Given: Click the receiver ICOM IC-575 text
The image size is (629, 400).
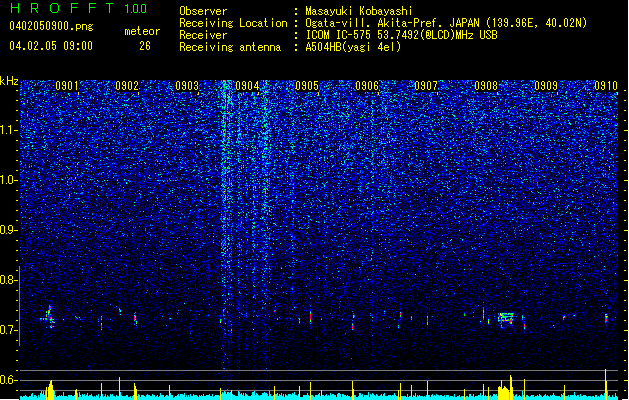Looking at the screenshot, I should (401, 35).
